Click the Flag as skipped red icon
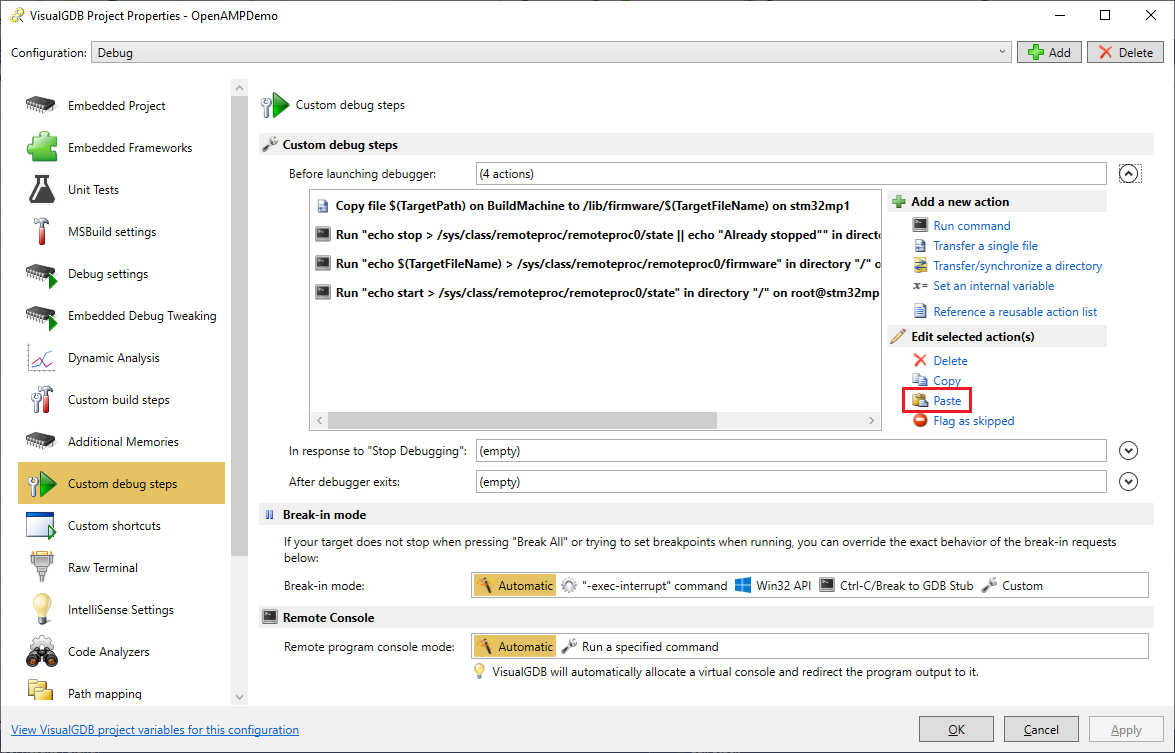The image size is (1175, 753). coord(920,420)
